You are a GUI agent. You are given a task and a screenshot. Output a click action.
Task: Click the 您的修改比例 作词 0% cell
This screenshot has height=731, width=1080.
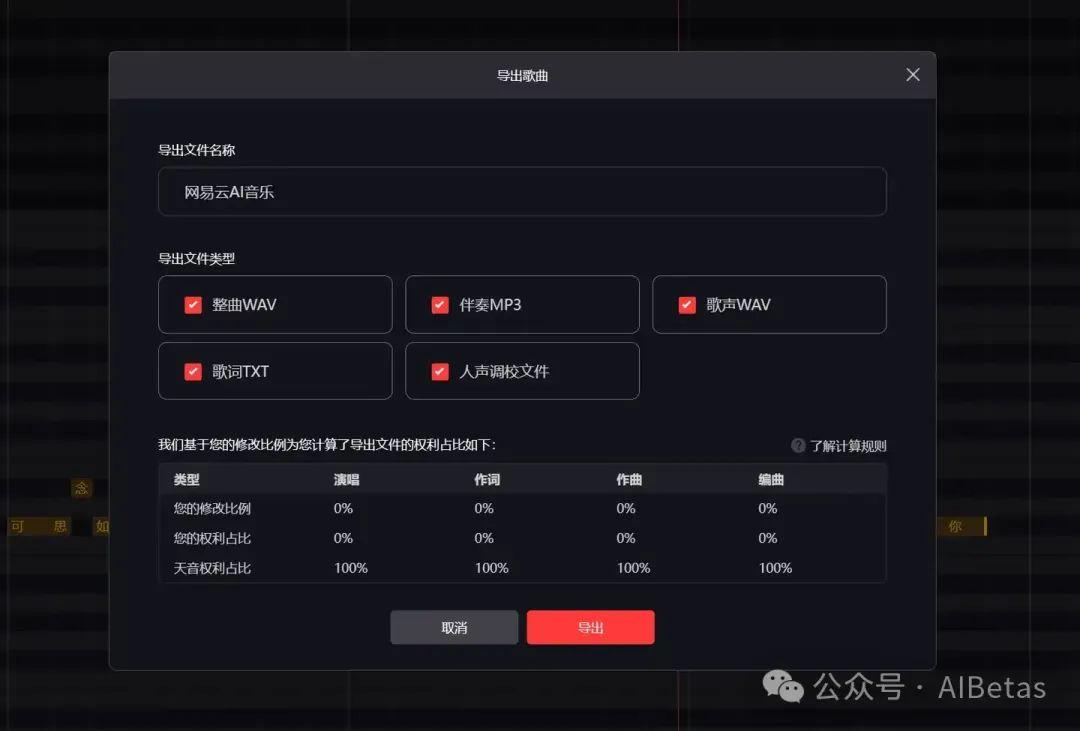(x=484, y=508)
